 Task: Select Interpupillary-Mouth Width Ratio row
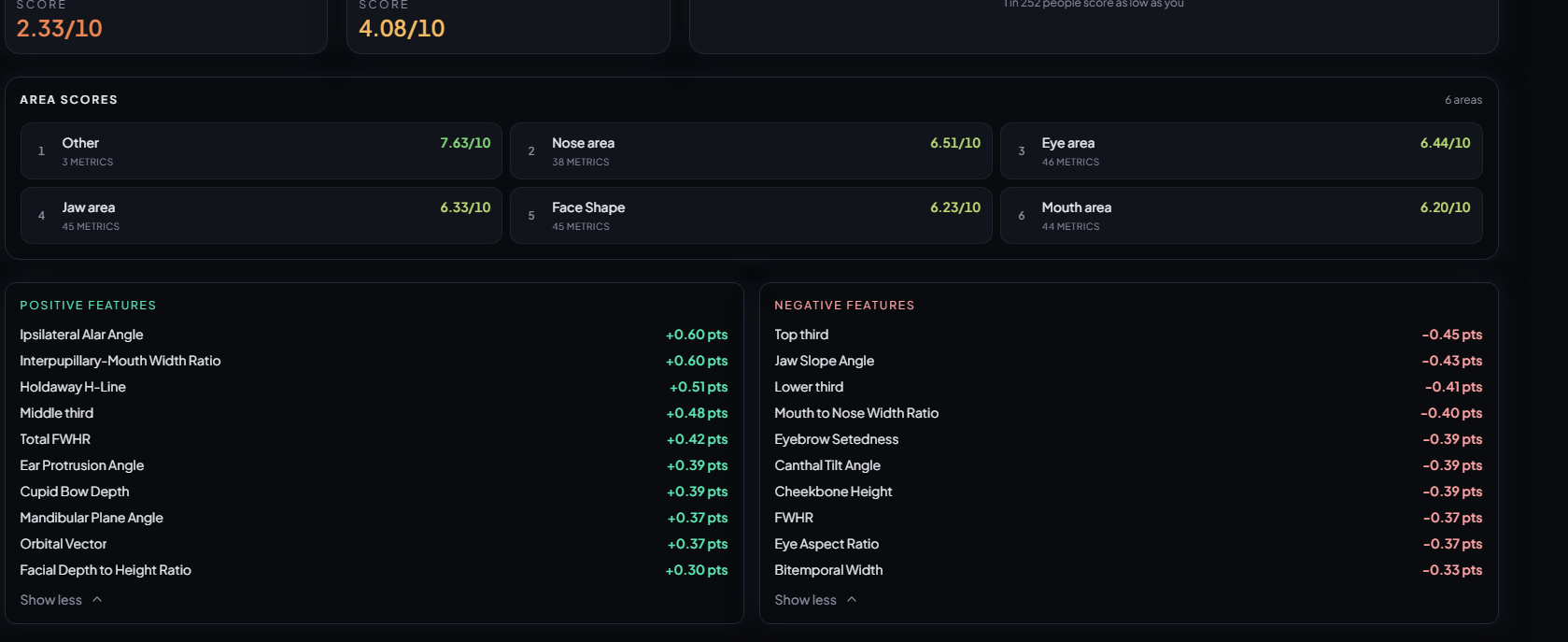click(374, 361)
